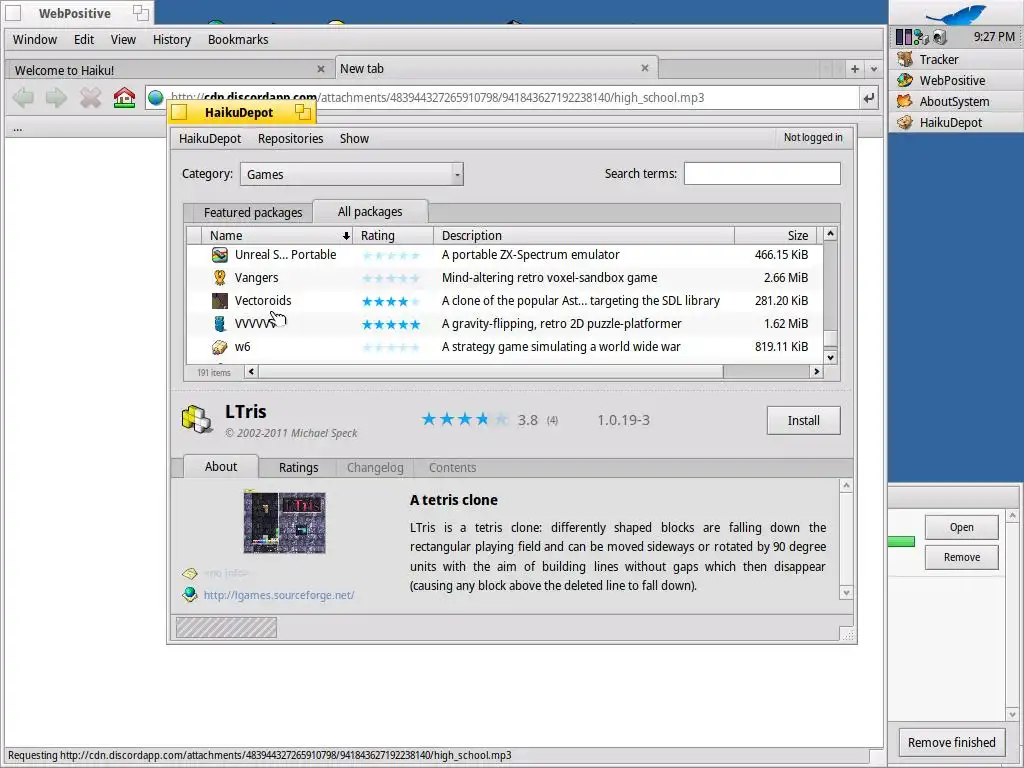Open the HaikuDepot menu
Screen dimensions: 1024x768
click(210, 138)
